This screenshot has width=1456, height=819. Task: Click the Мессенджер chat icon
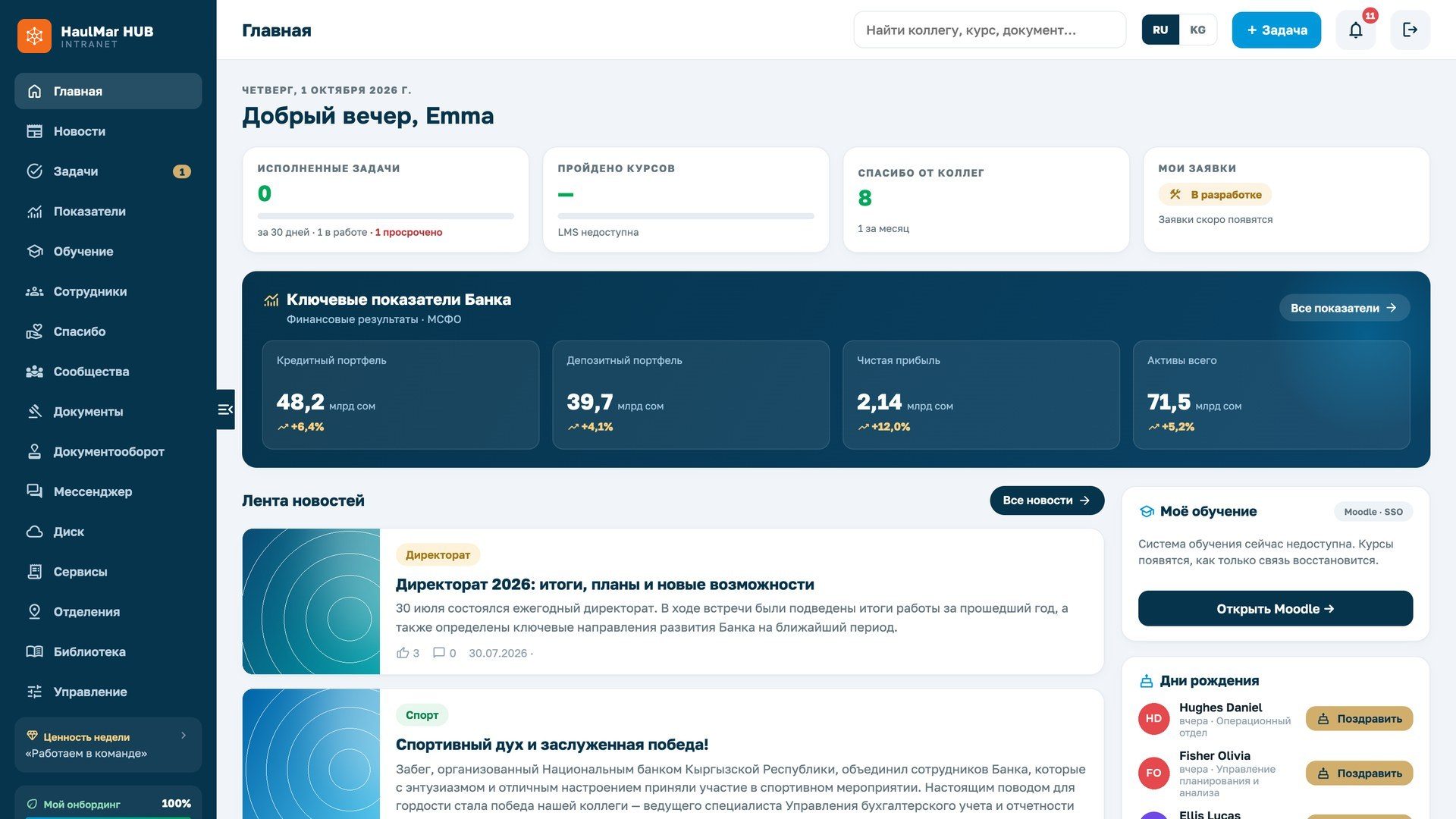34,491
